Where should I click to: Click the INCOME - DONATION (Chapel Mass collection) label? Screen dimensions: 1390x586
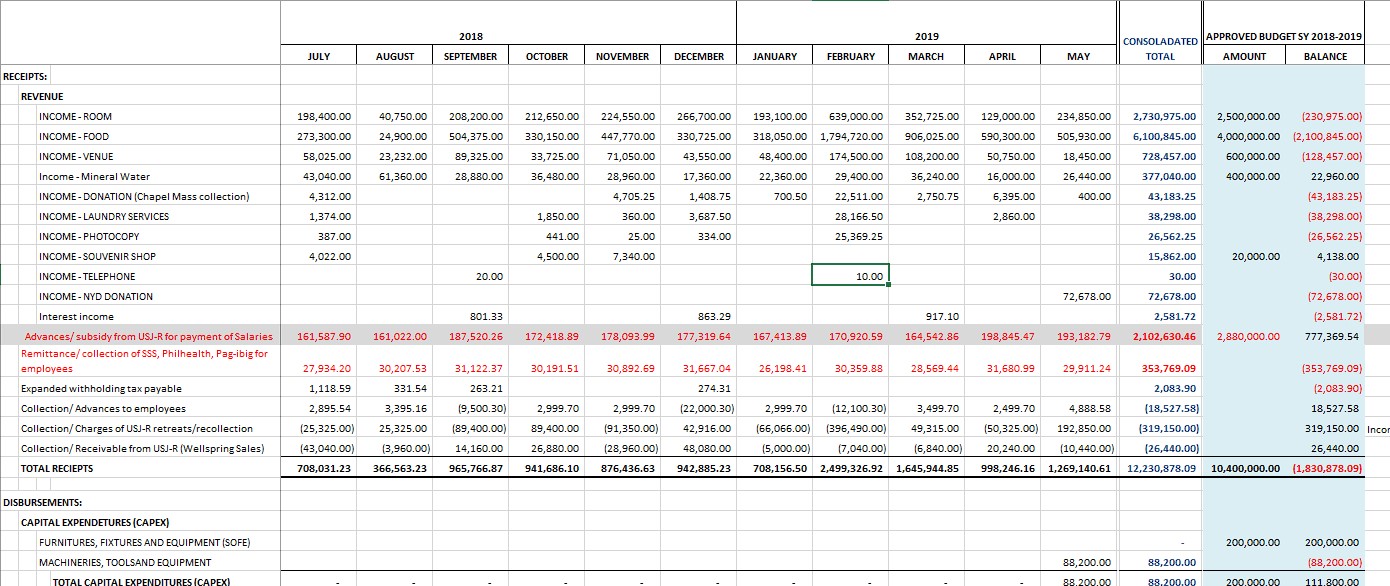[143, 197]
